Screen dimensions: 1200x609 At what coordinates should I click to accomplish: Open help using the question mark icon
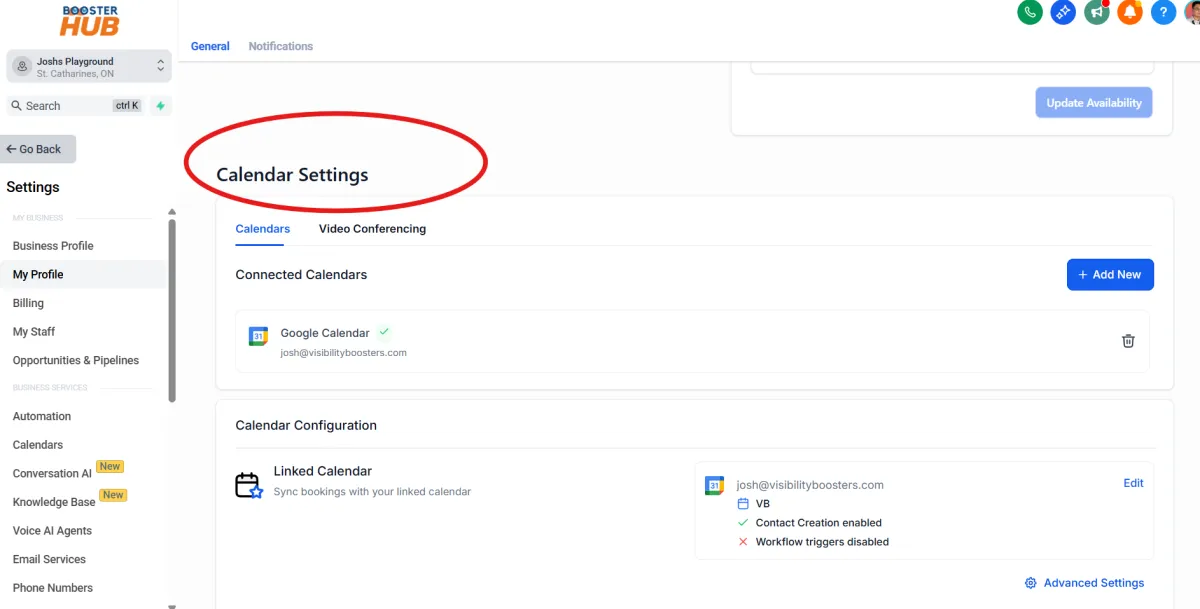(1162, 12)
